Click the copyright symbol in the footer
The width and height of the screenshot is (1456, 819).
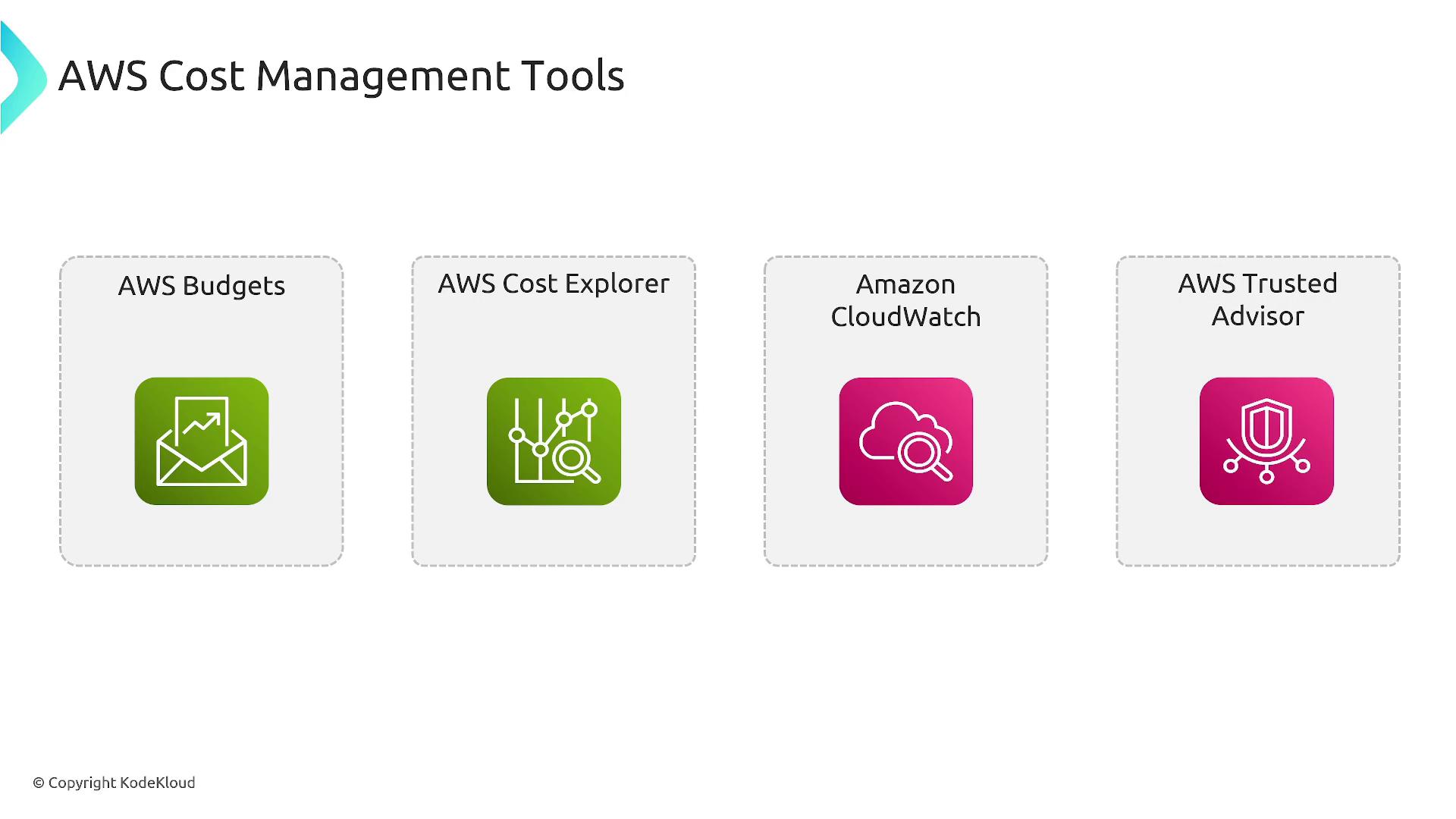tap(39, 783)
